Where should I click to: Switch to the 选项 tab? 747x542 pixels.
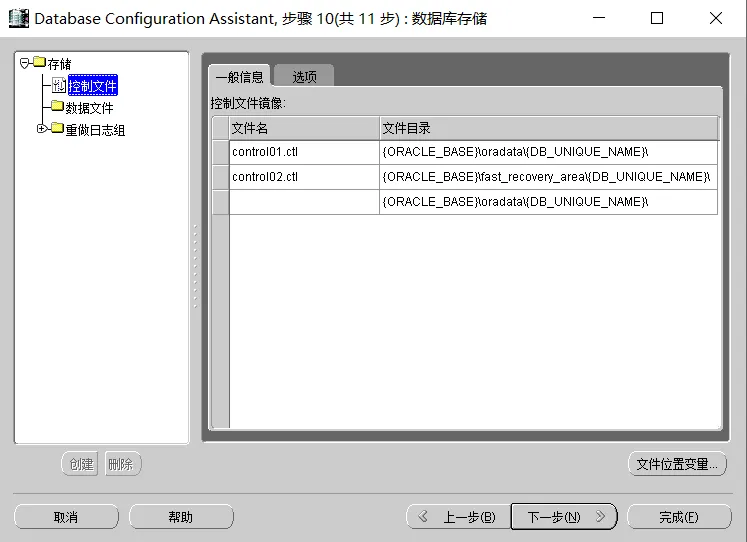click(304, 76)
